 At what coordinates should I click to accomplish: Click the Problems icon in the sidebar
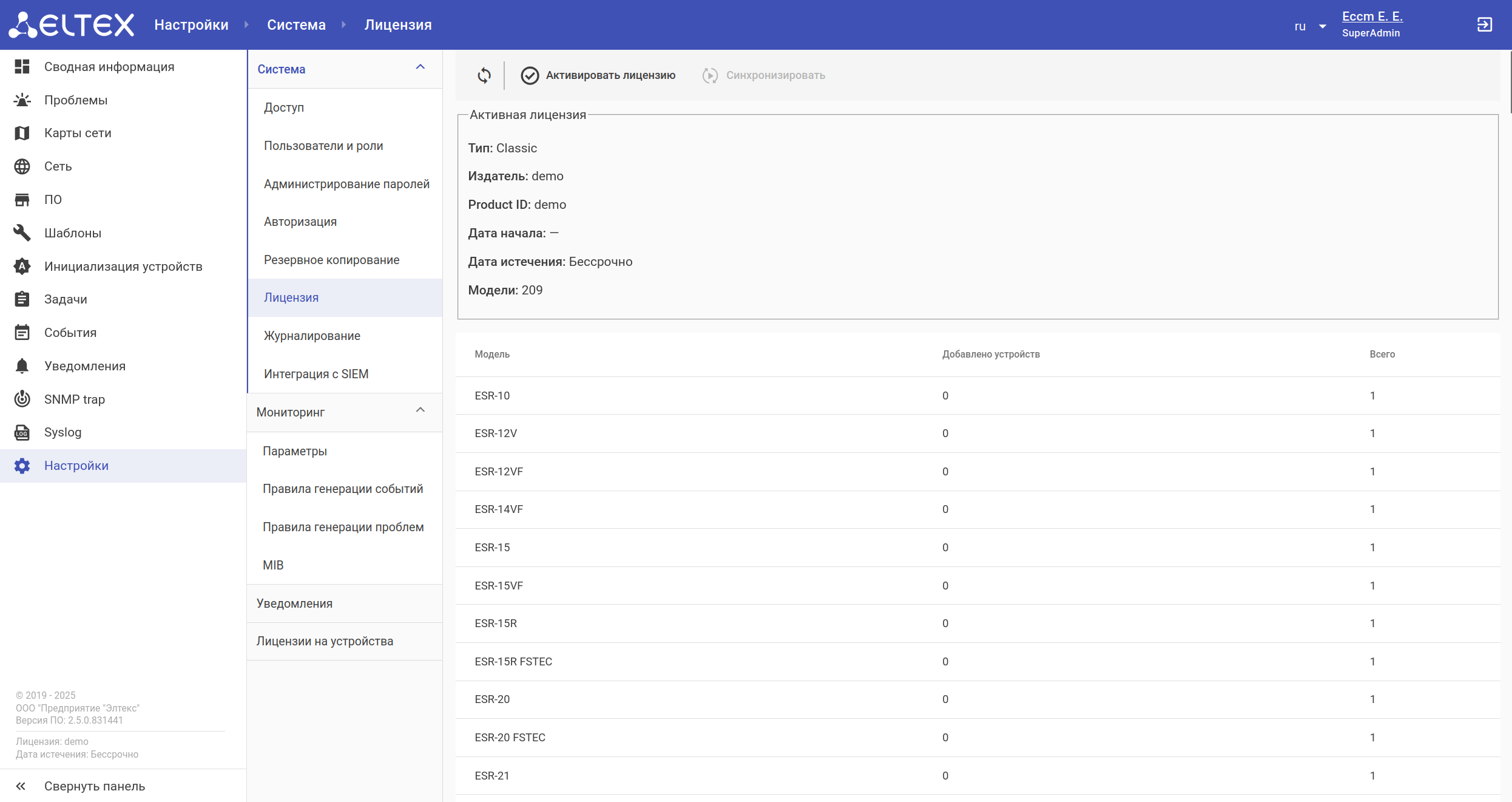coord(22,100)
